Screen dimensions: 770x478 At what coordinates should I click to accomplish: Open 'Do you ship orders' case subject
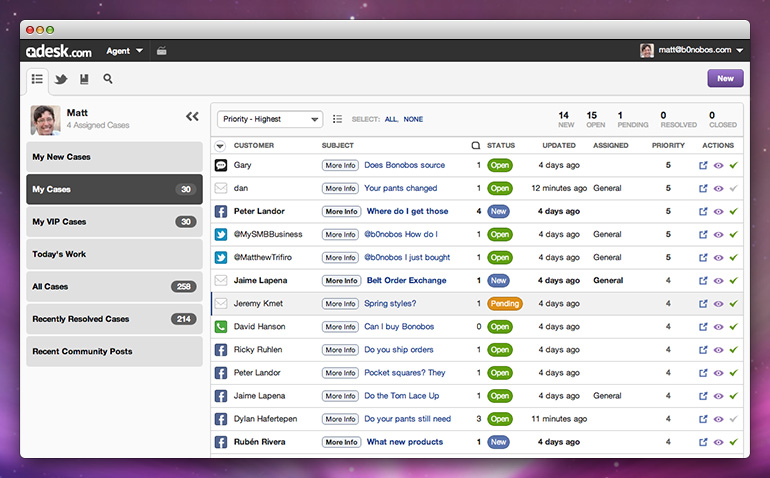399,350
